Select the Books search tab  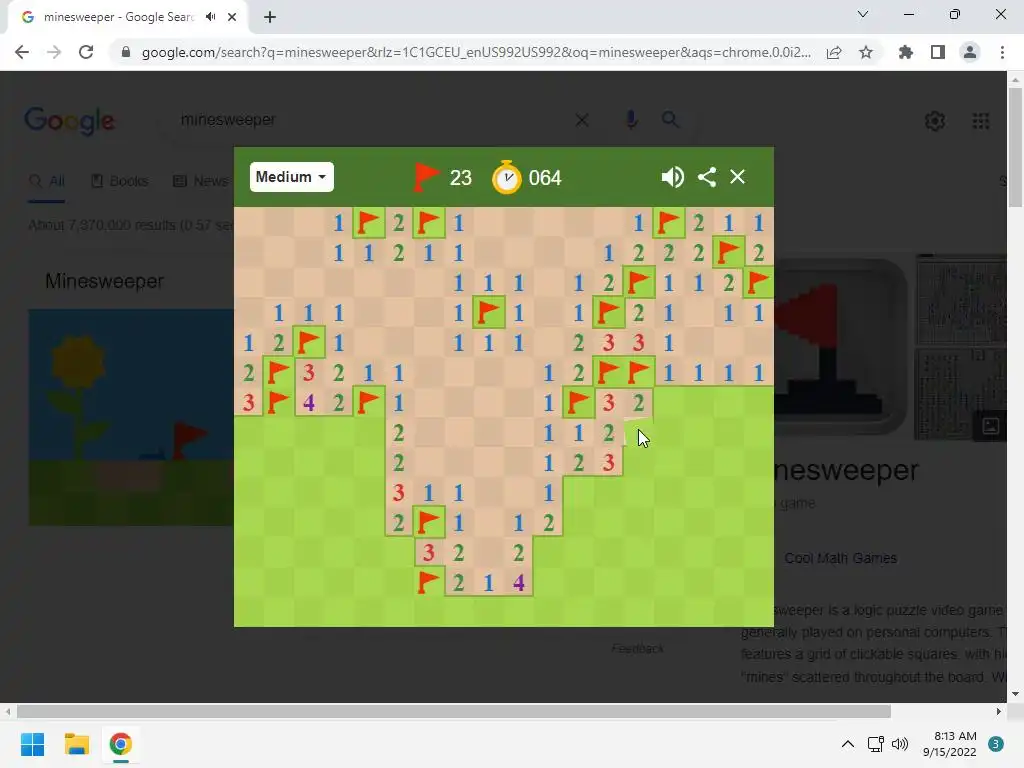pyautogui.click(x=120, y=181)
